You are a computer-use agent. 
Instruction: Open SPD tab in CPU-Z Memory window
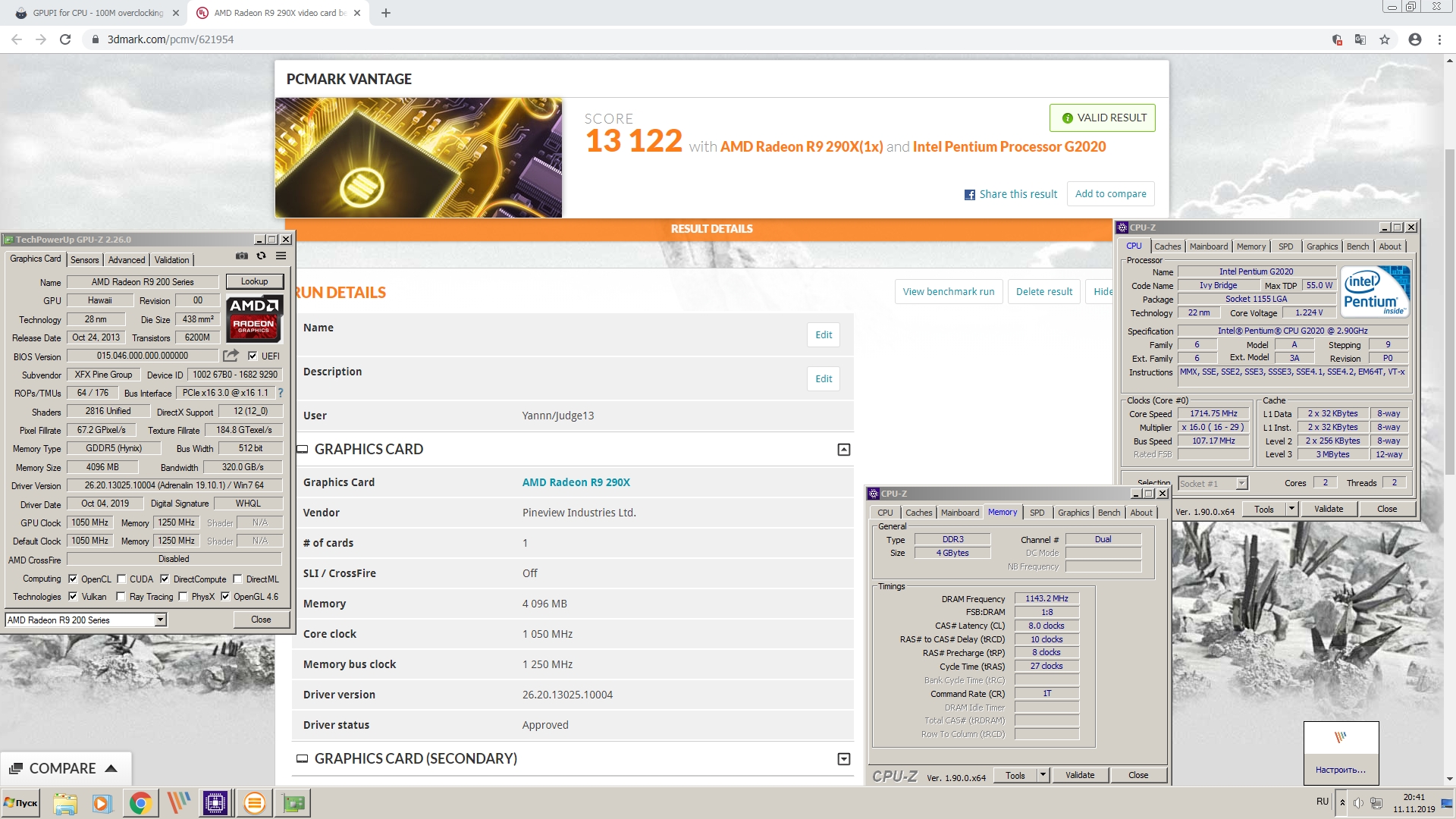click(1037, 513)
